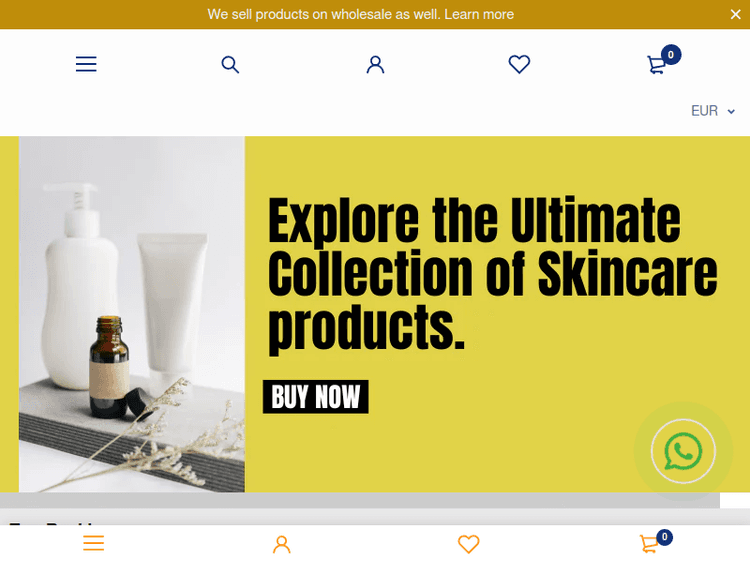This screenshot has width=750, height=563.
Task: Click the Explore the Ultimate Collection headline
Action: 493,274
